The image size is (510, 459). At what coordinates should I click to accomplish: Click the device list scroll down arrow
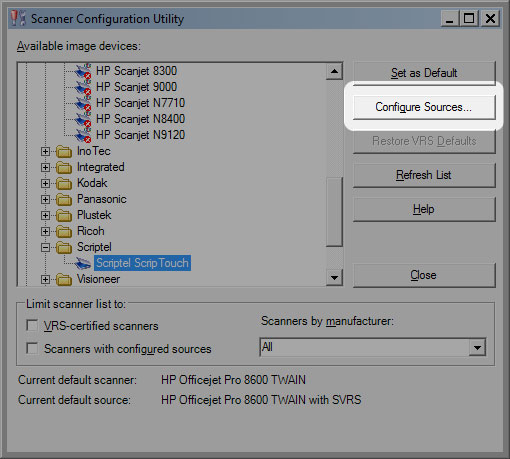pos(334,277)
